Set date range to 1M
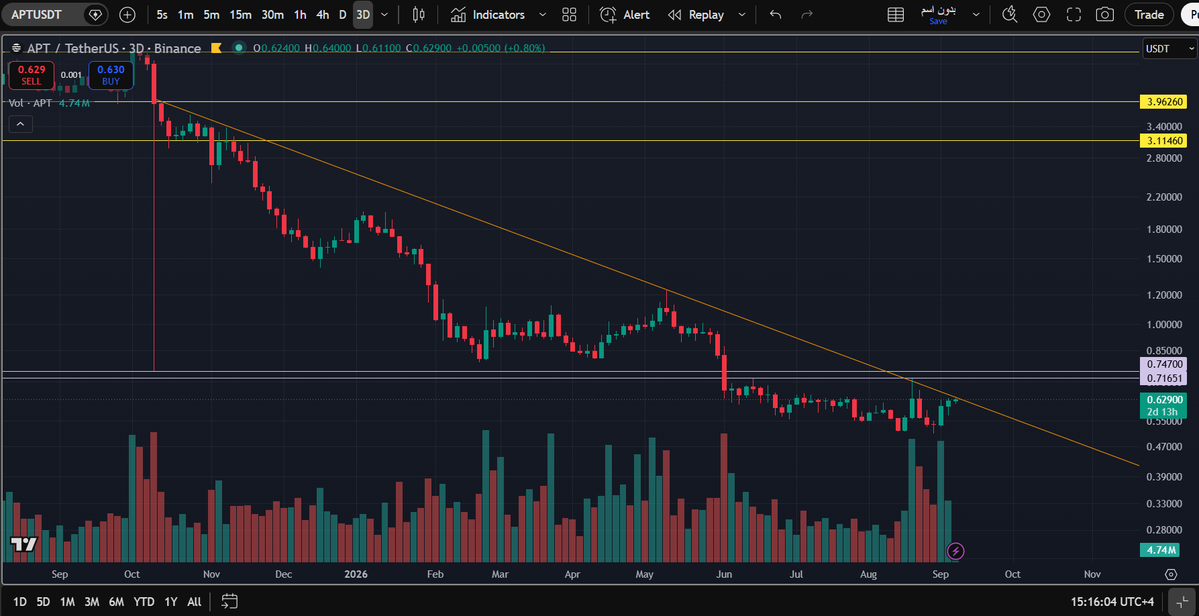Viewport: 1199px width, 616px height. point(67,601)
